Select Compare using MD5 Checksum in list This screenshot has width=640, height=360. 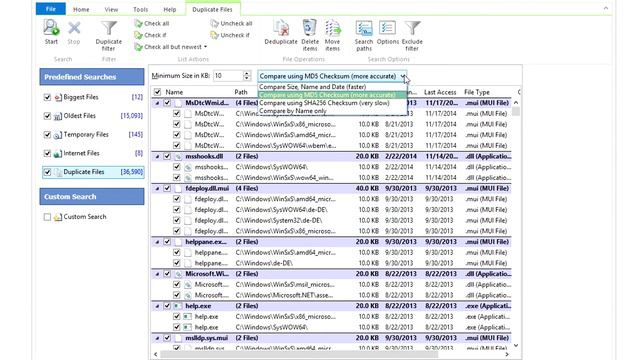click(x=332, y=95)
